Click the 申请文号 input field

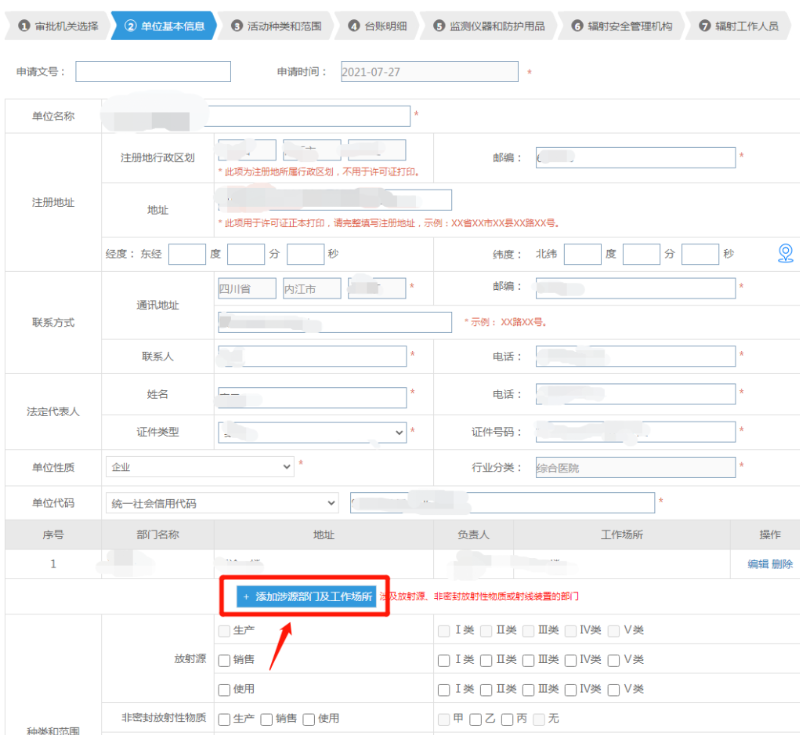tap(153, 72)
